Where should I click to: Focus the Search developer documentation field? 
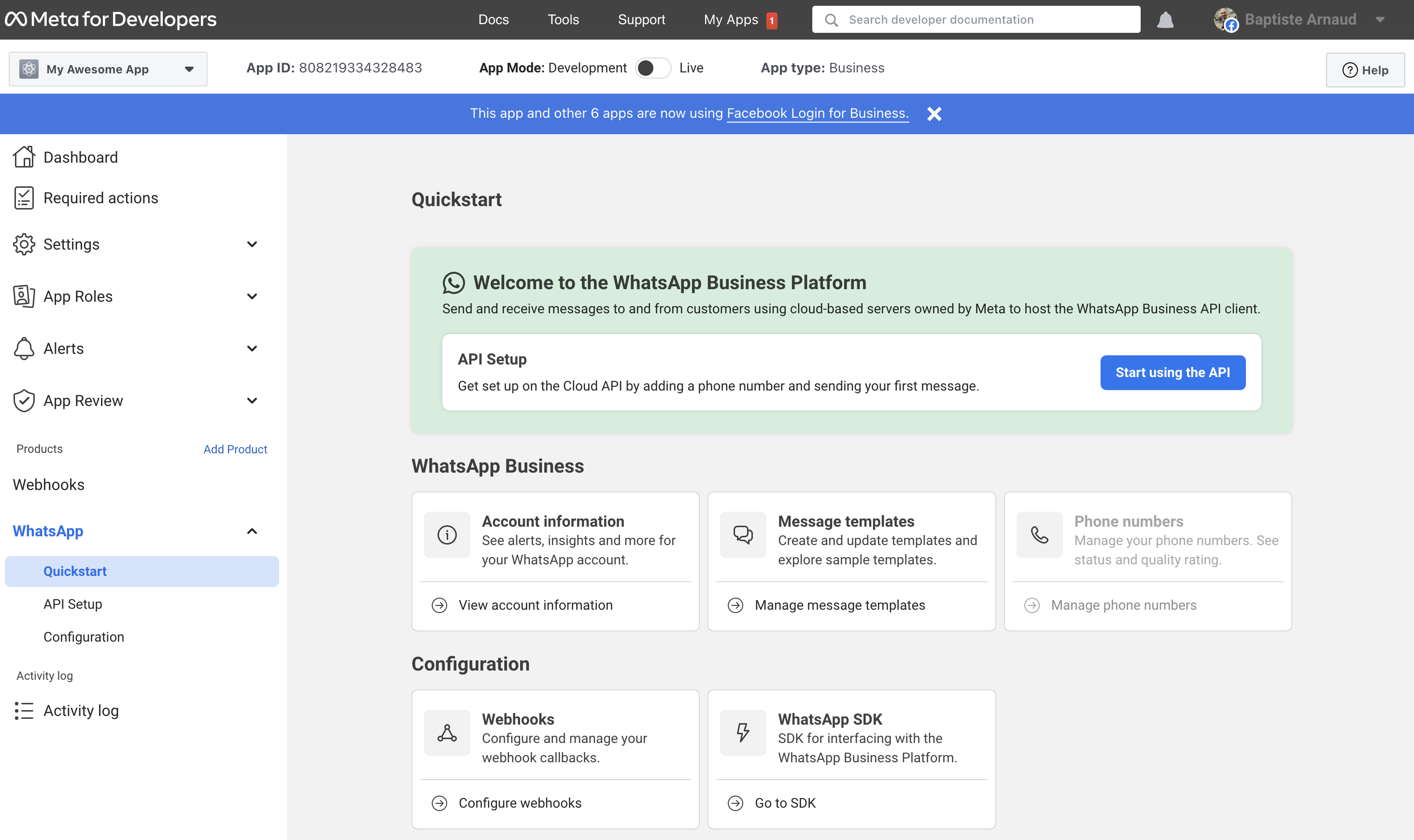tap(976, 20)
